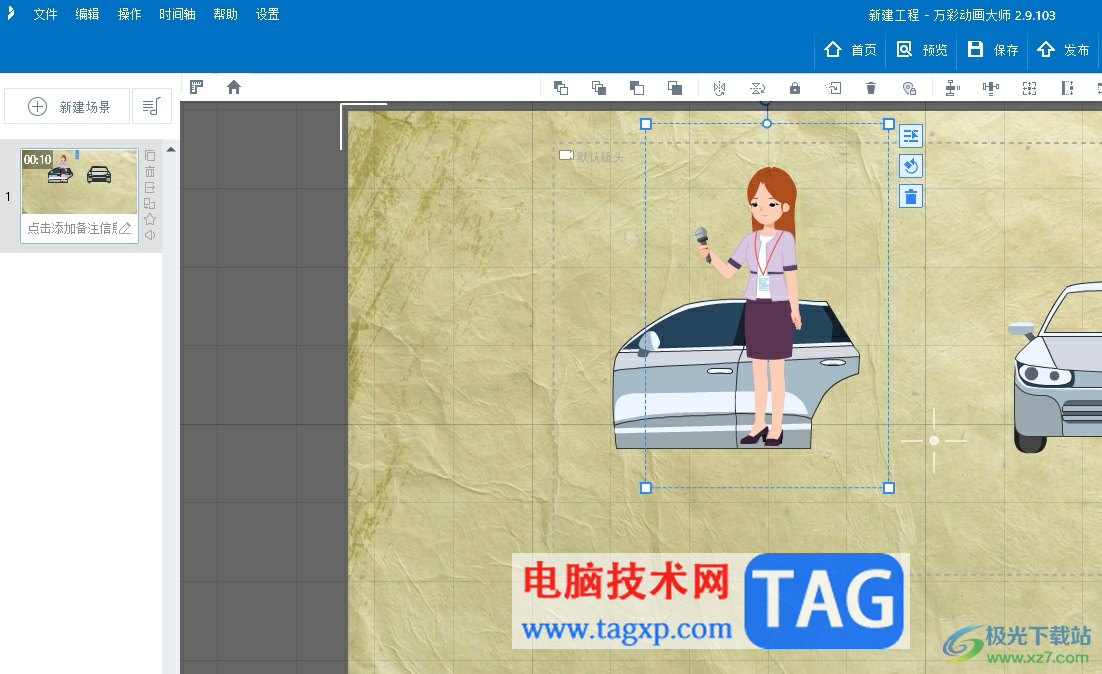Toggle the ruler icon above the canvas
This screenshot has width=1102, height=674.
(x=197, y=87)
